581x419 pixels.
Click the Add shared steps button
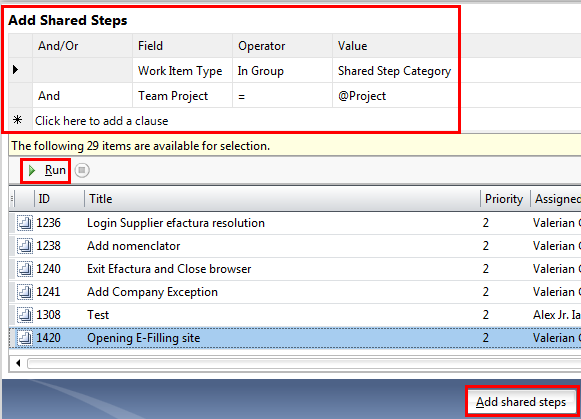521,402
